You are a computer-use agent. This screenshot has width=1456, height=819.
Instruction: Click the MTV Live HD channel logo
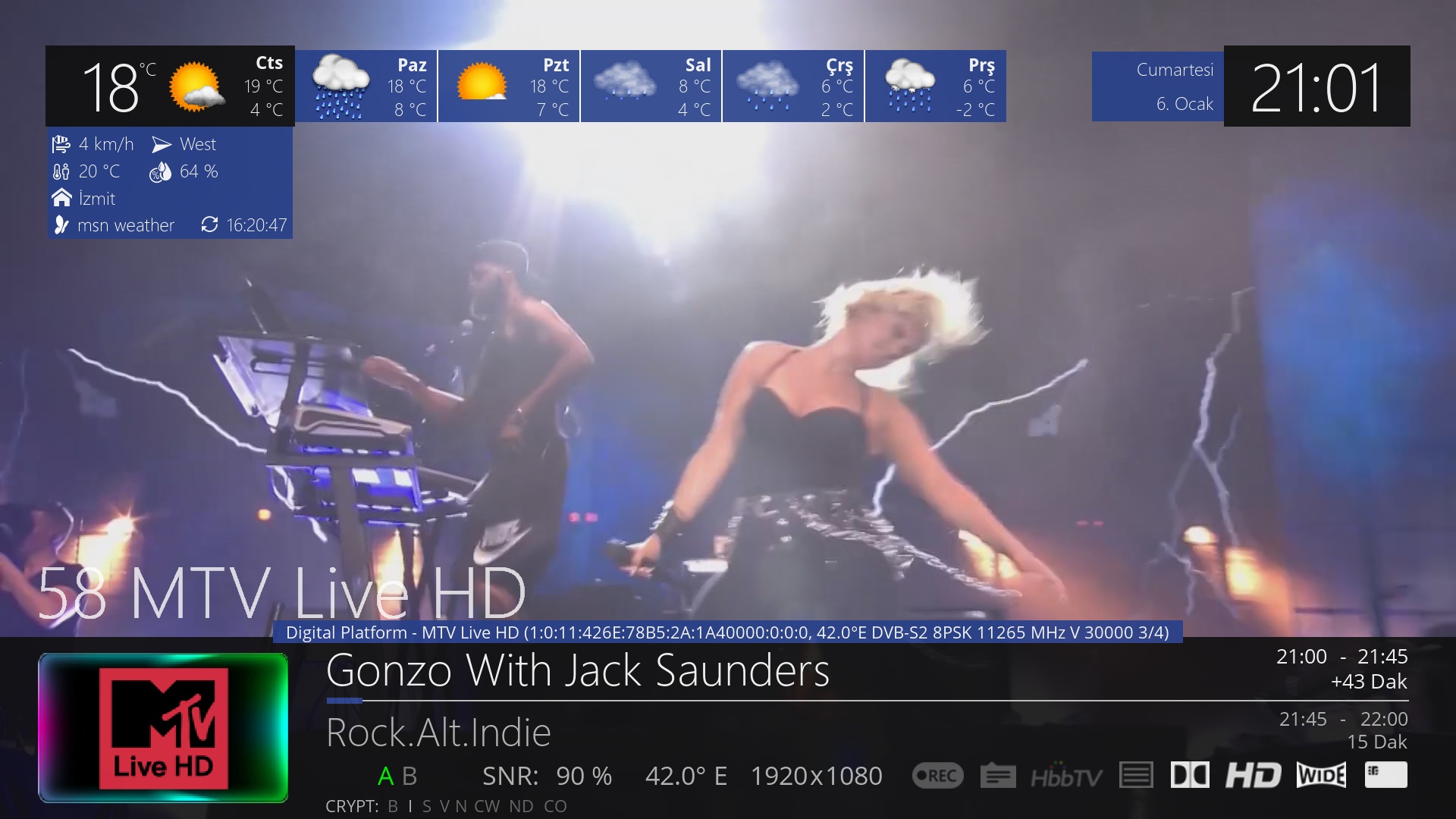[163, 728]
